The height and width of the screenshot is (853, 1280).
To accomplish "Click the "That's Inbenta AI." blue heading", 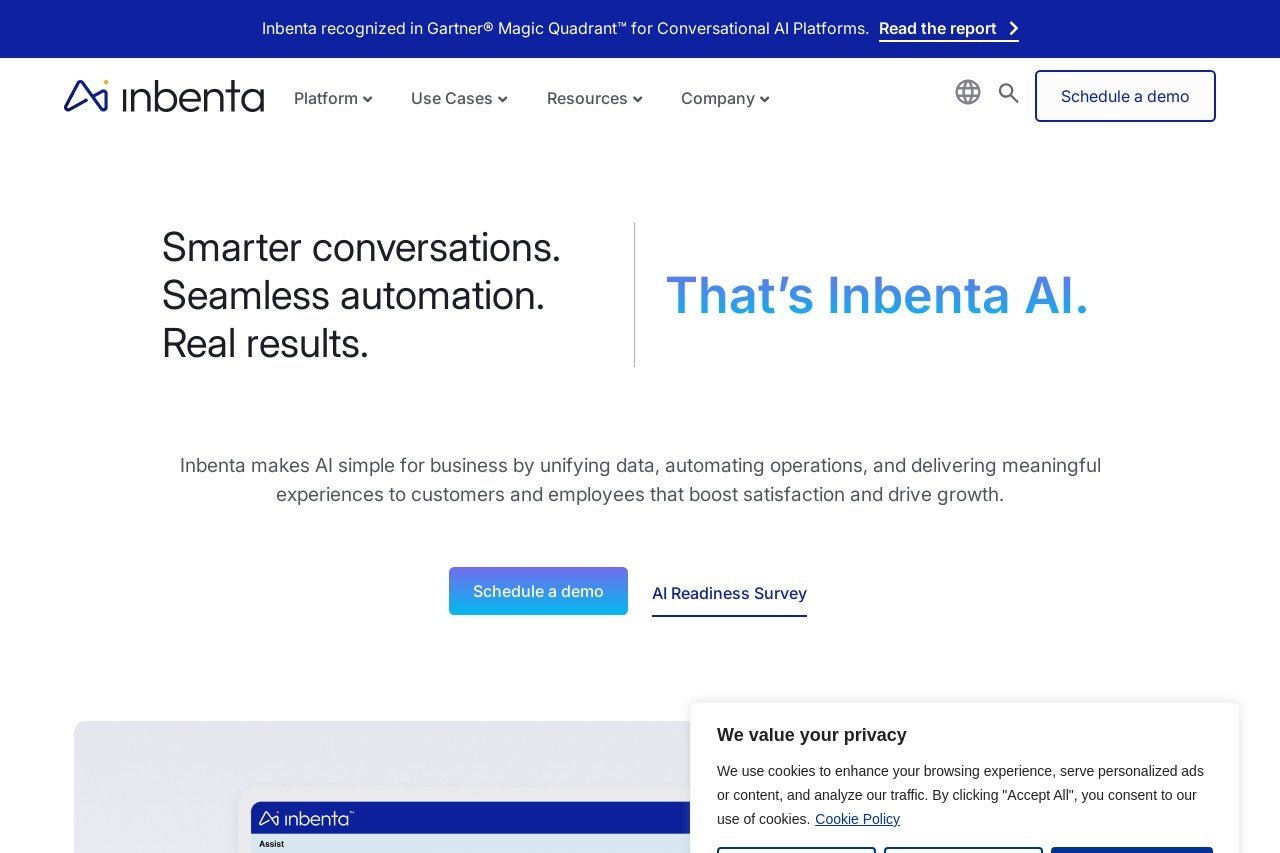I will click(x=877, y=295).
